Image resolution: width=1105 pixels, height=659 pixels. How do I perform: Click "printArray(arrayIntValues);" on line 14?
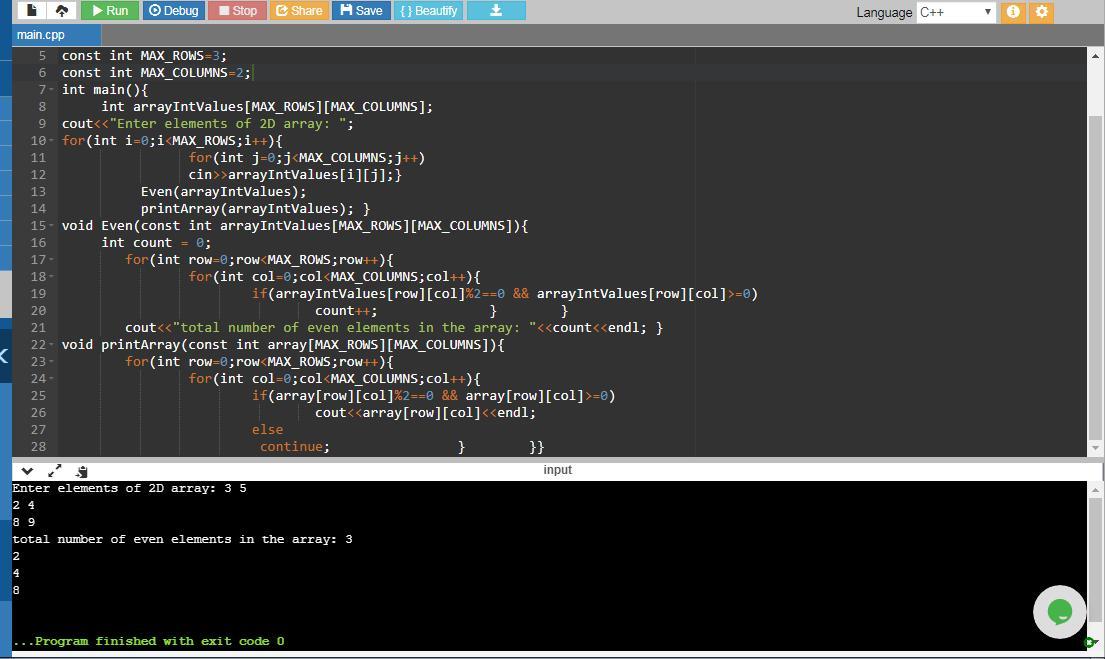pos(247,209)
